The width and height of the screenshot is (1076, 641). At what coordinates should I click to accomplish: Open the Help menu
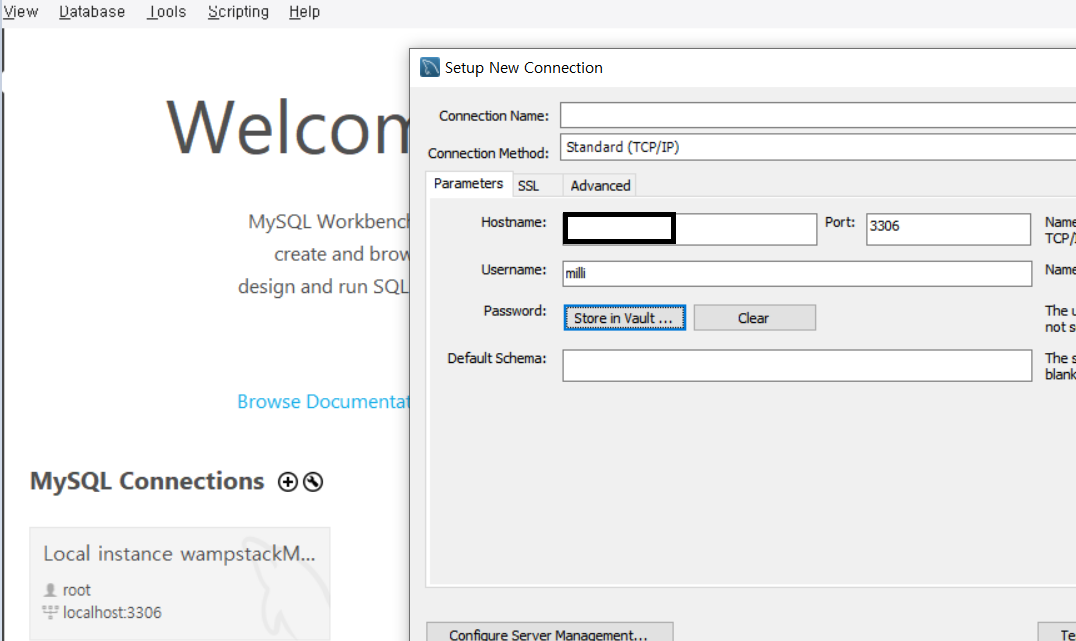pyautogui.click(x=304, y=12)
